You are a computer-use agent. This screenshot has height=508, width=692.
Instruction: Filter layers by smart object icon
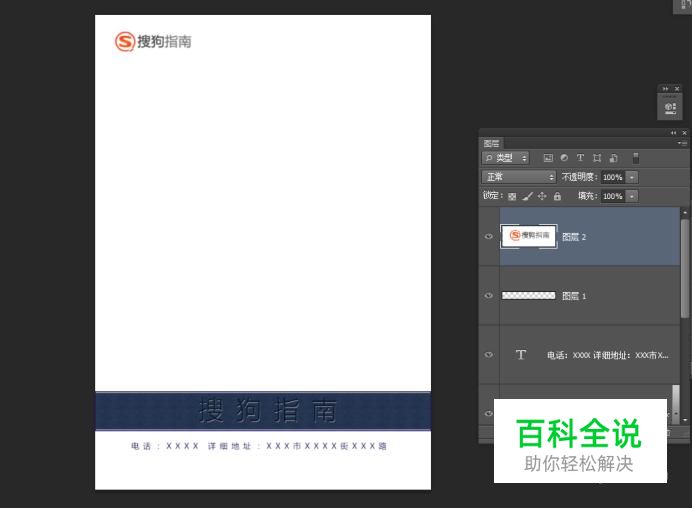coord(613,158)
